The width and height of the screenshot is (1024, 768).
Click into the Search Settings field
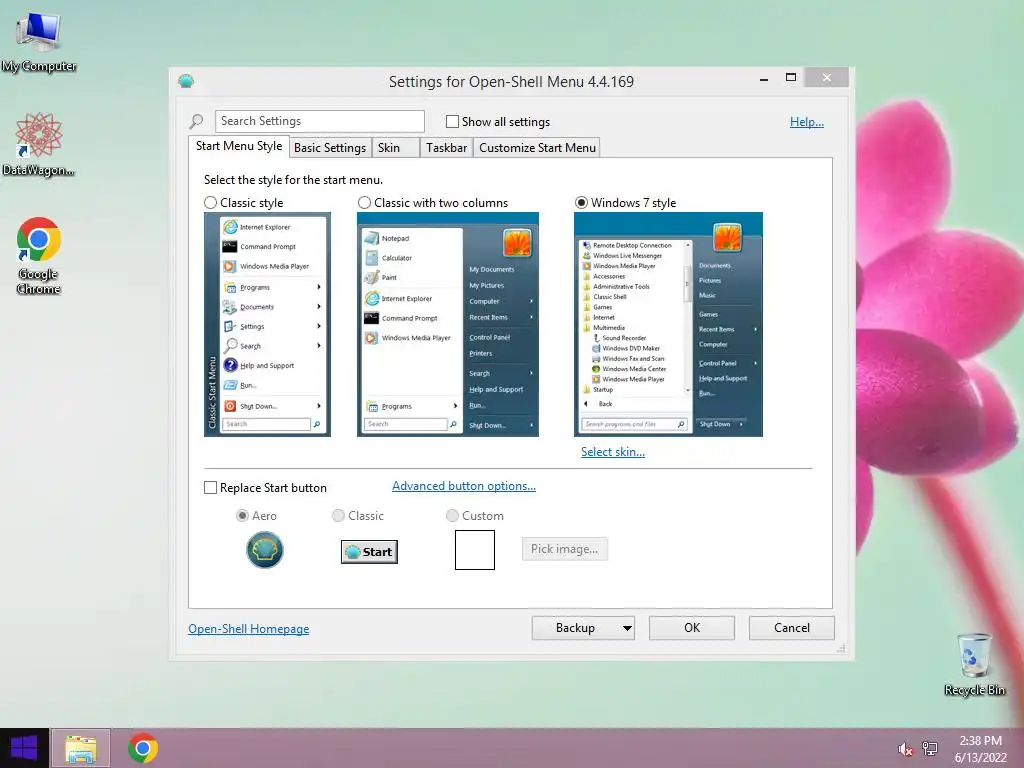319,121
